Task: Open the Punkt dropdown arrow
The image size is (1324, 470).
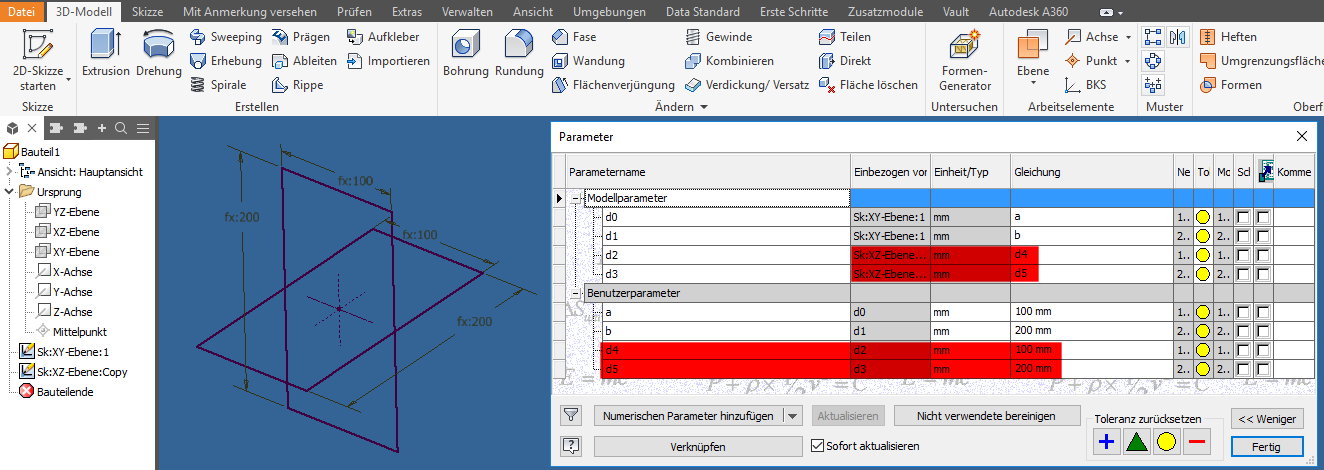Action: tap(1128, 61)
